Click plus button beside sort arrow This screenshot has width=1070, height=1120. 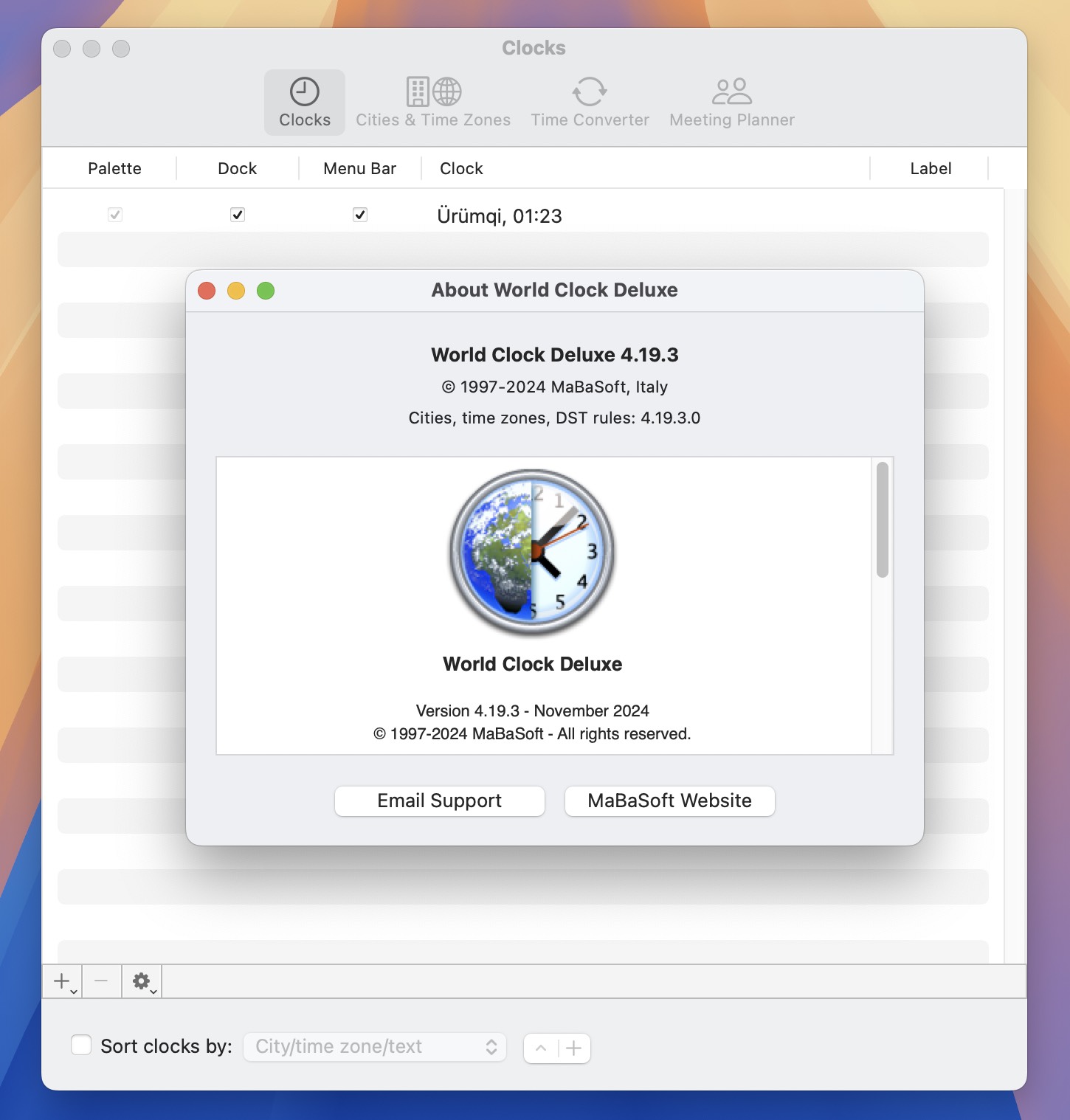pos(574,1048)
